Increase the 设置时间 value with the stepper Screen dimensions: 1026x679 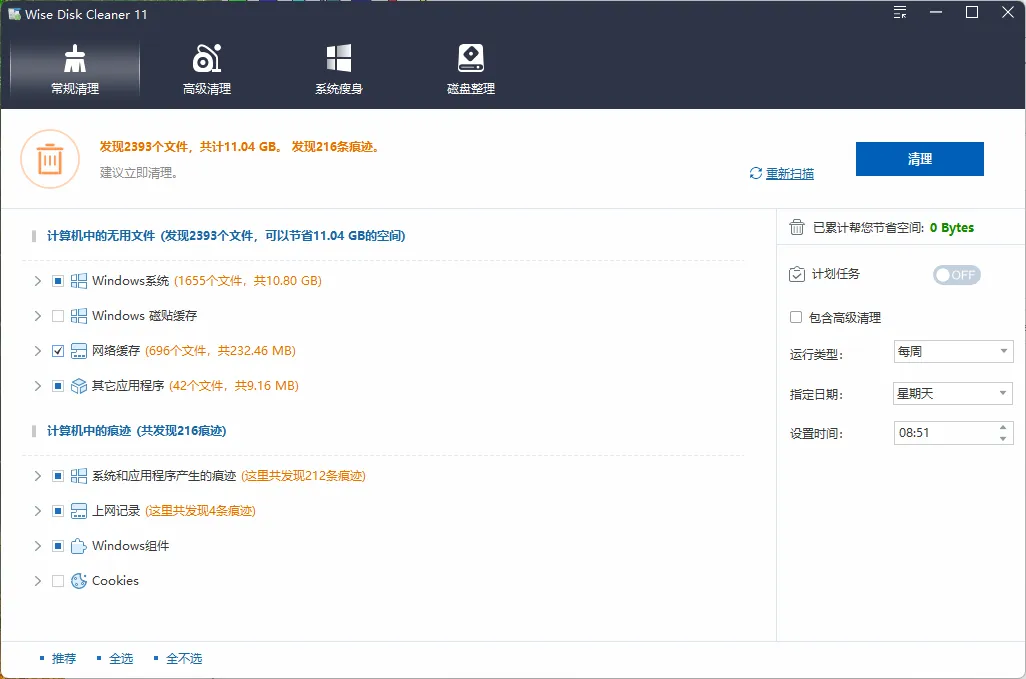tap(1003, 428)
